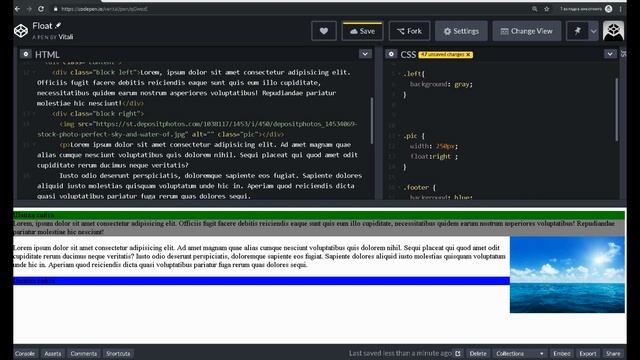Image resolution: width=640 pixels, height=360 pixels.
Task: Open browser zoom magnifier icon
Action: click(x=534, y=9)
